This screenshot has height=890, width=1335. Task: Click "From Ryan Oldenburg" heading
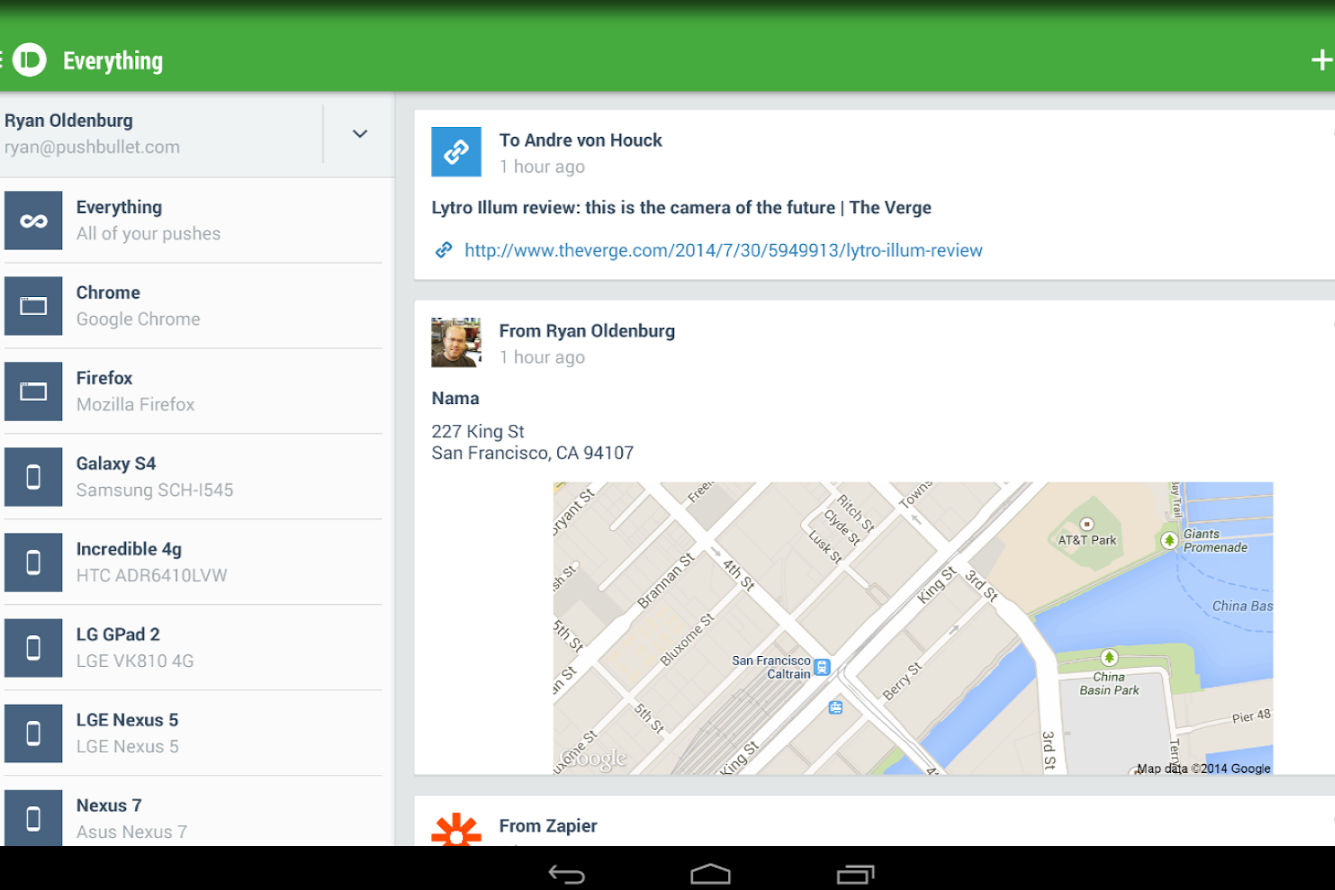coord(587,331)
